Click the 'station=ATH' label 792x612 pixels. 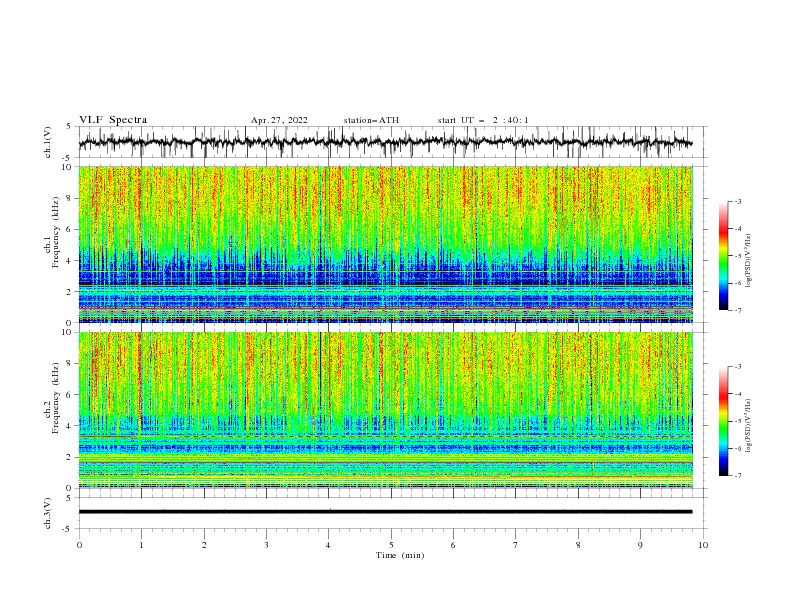point(371,120)
